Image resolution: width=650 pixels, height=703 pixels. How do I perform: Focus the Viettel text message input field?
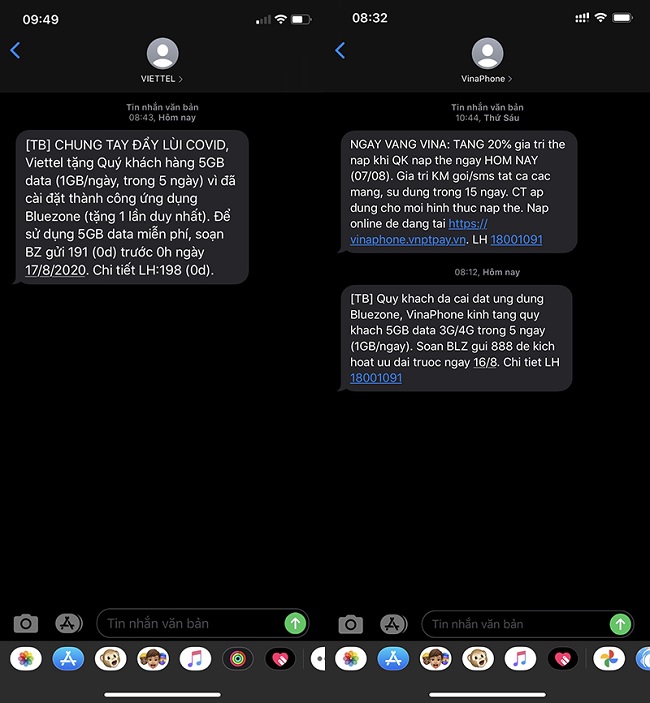190,623
